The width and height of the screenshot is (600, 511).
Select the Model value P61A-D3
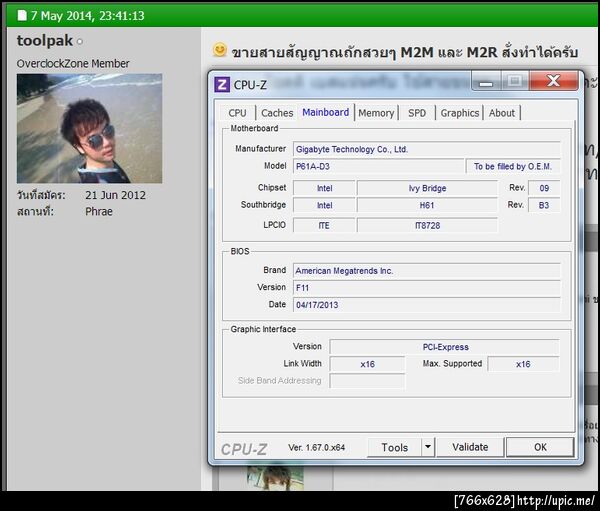378,167
